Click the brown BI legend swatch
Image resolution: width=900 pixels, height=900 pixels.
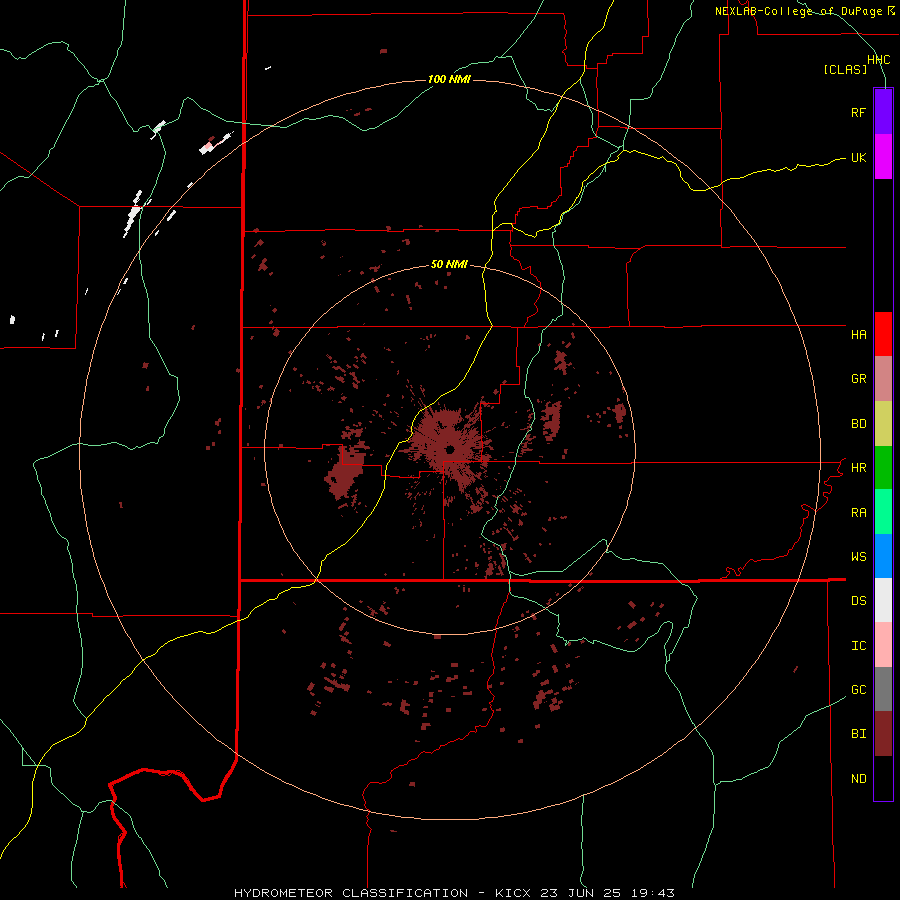tap(883, 734)
